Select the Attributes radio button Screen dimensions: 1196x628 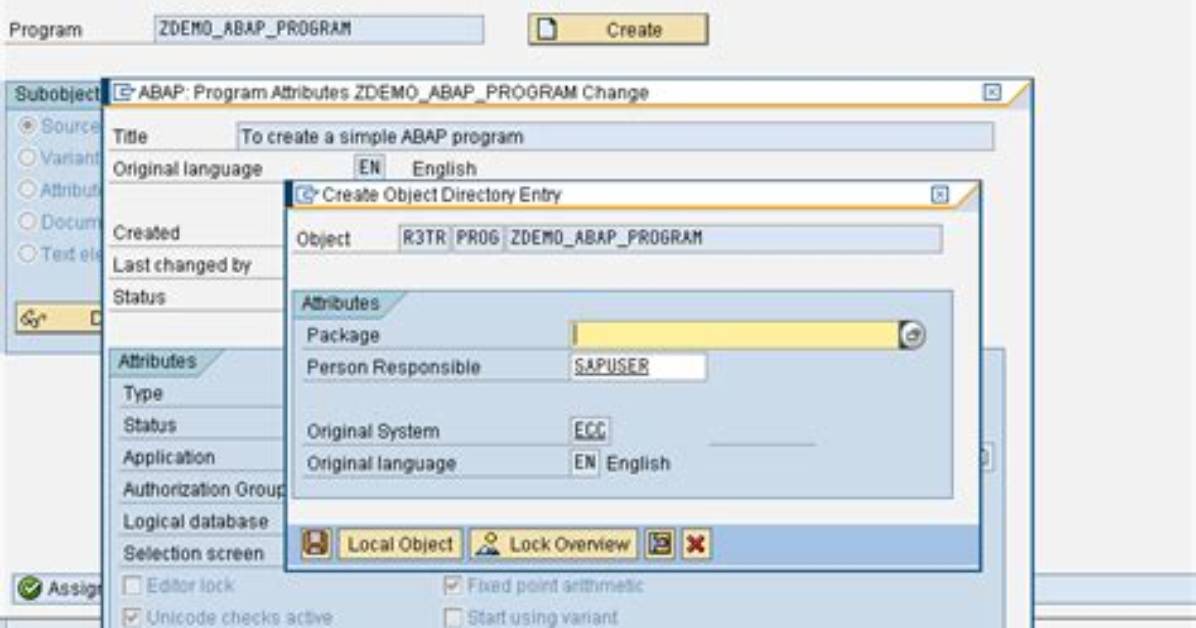point(27,189)
